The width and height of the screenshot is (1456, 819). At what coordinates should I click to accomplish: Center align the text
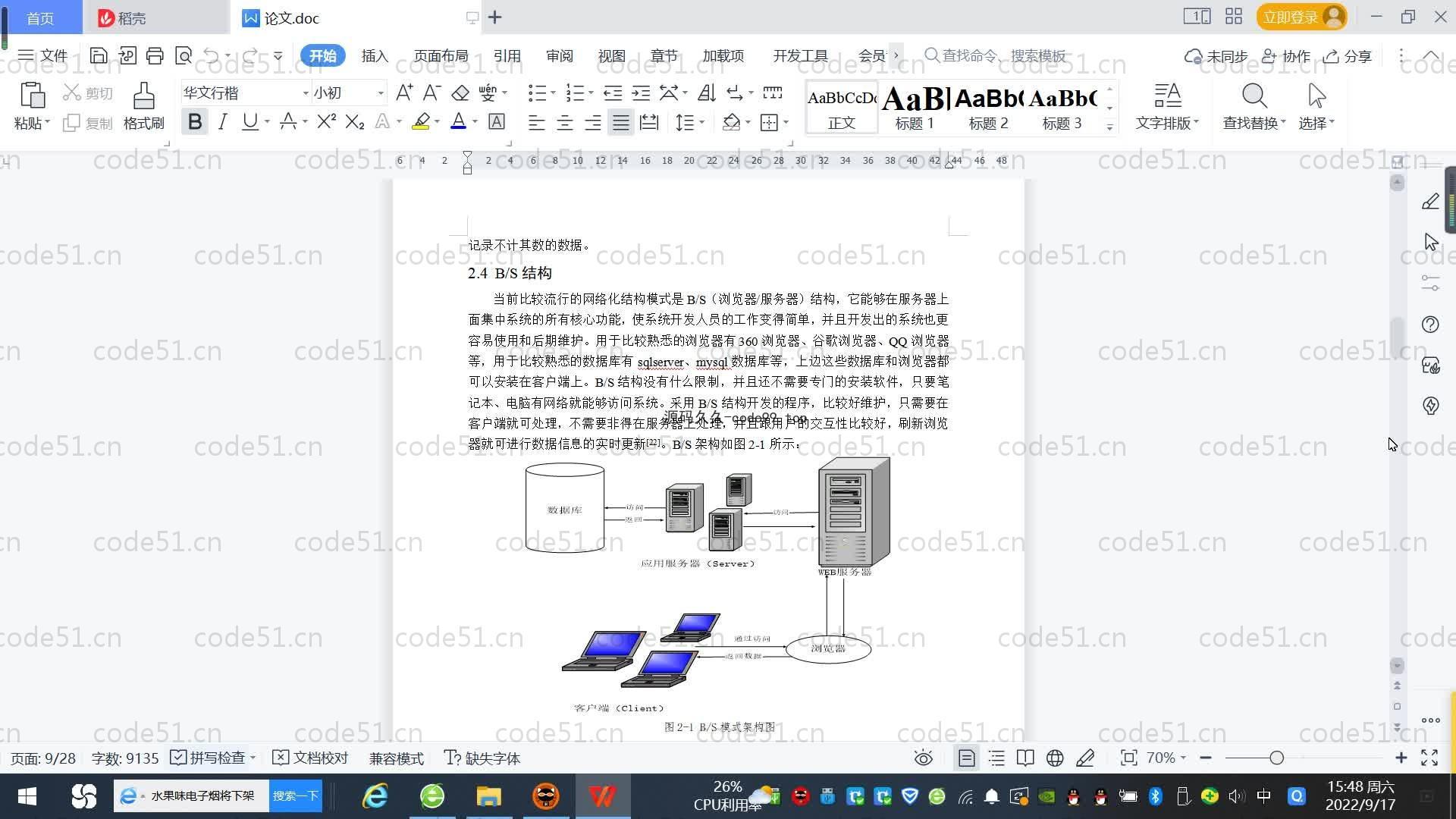point(564,122)
